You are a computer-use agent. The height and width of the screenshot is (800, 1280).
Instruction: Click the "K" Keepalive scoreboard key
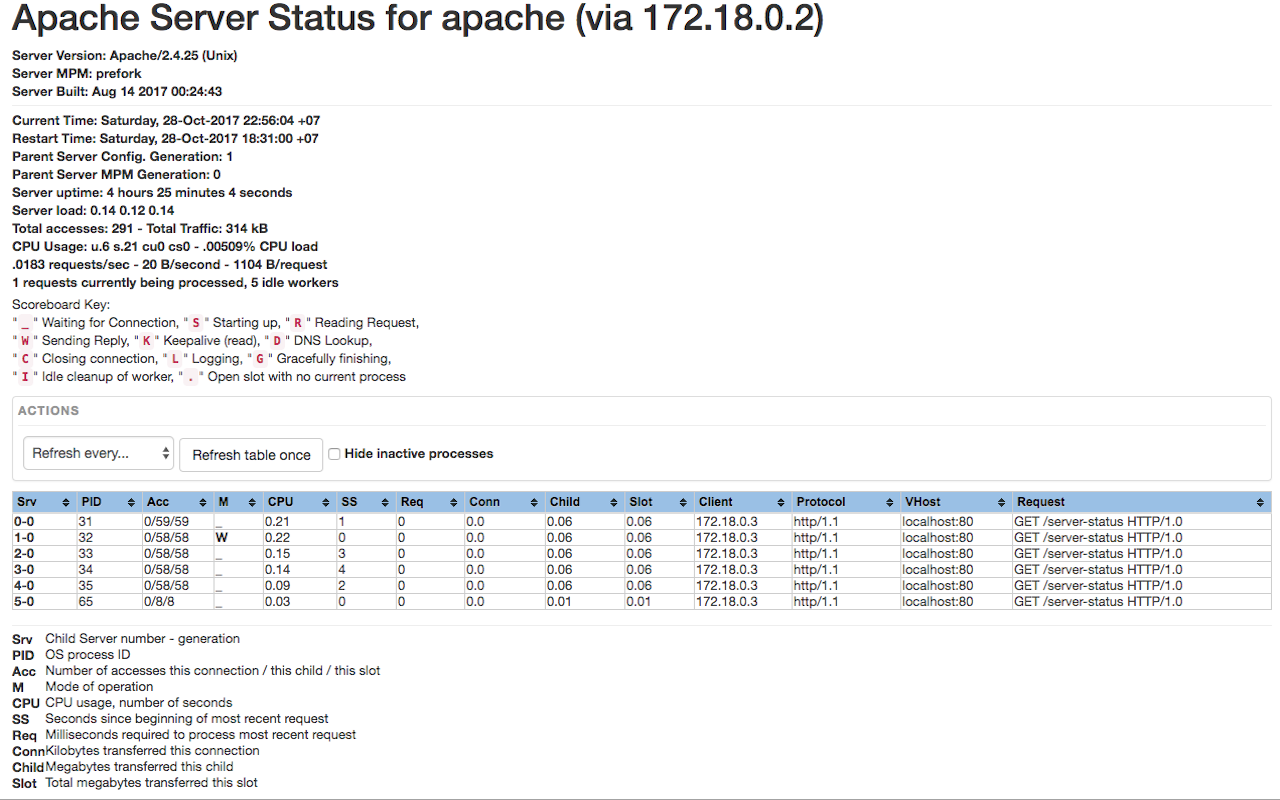point(146,341)
